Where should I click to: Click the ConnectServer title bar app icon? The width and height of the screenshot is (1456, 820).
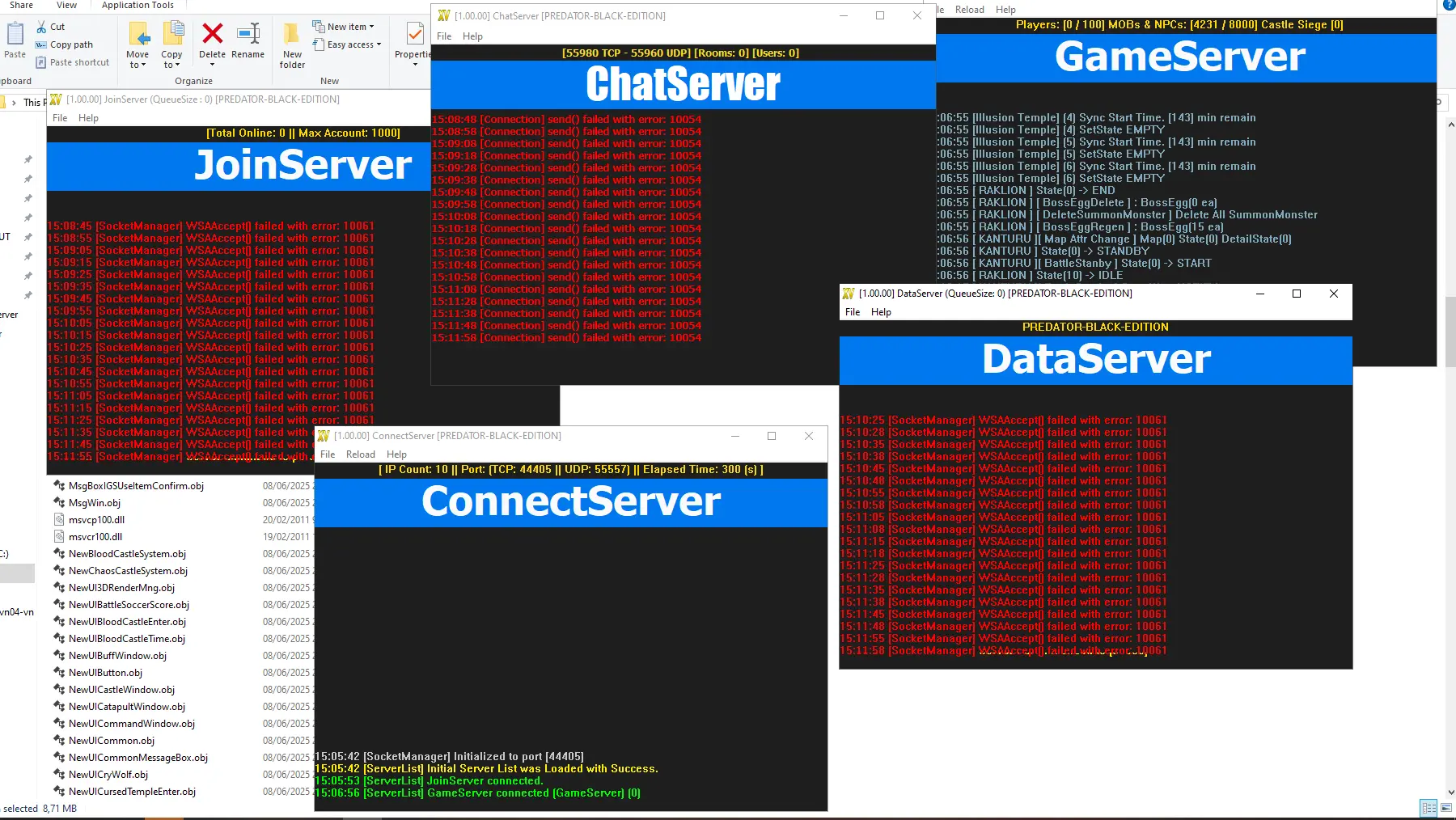click(324, 436)
